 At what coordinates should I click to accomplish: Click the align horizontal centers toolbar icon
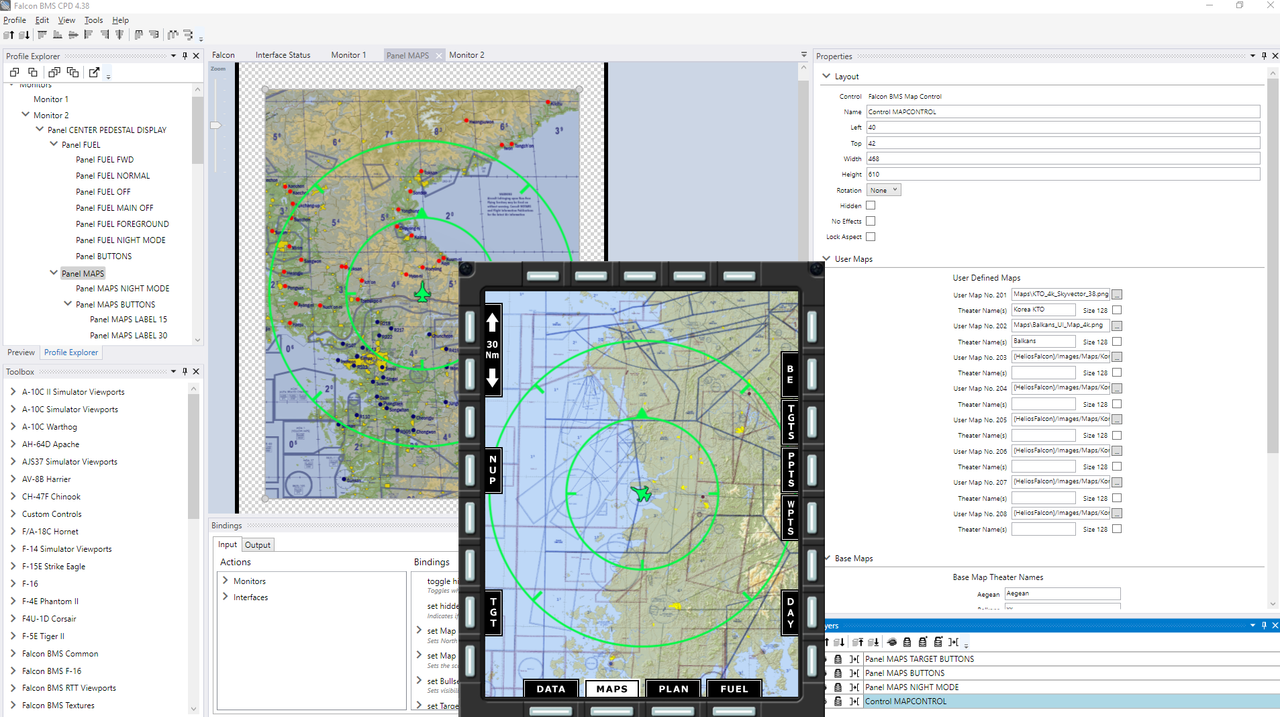pos(73,35)
